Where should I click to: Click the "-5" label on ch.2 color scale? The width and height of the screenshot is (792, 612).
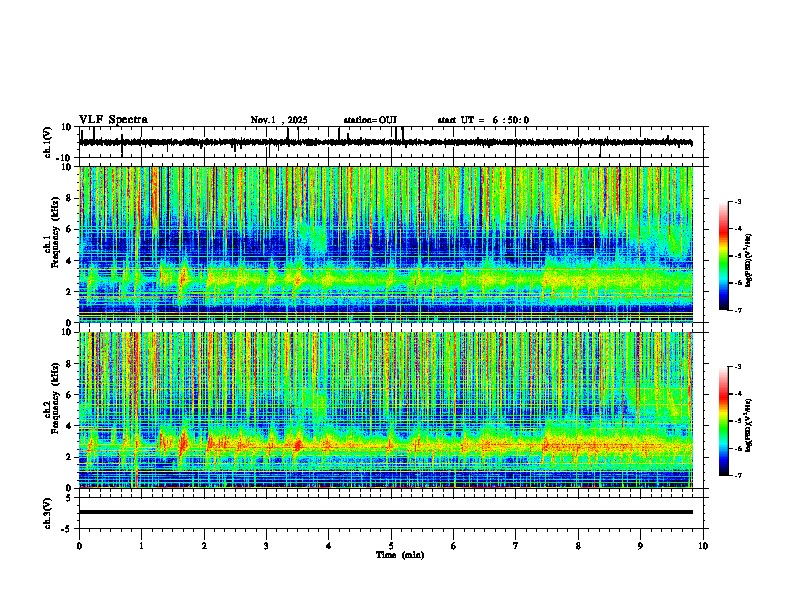[737, 421]
